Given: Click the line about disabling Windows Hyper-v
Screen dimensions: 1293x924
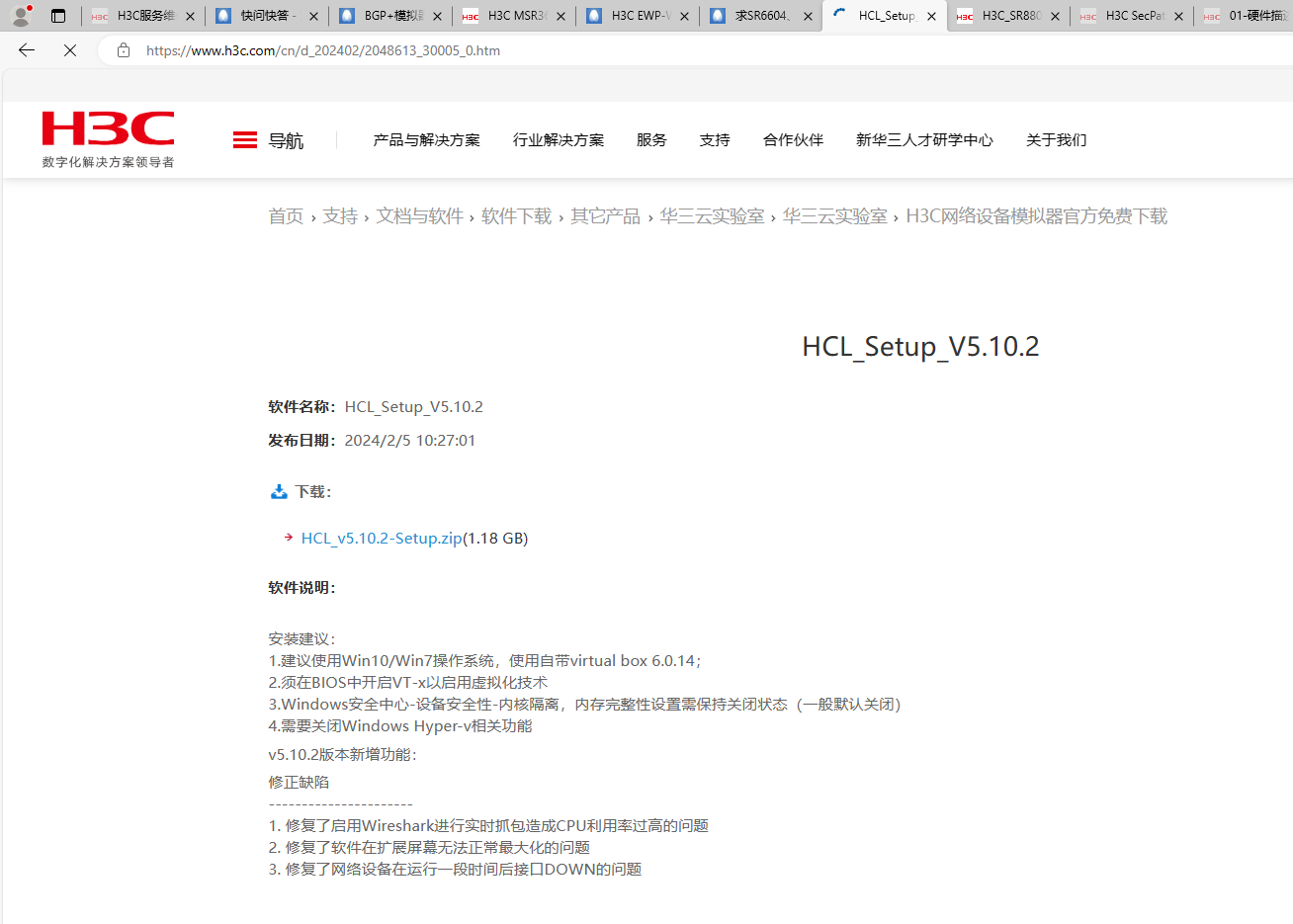Looking at the screenshot, I should click(400, 726).
